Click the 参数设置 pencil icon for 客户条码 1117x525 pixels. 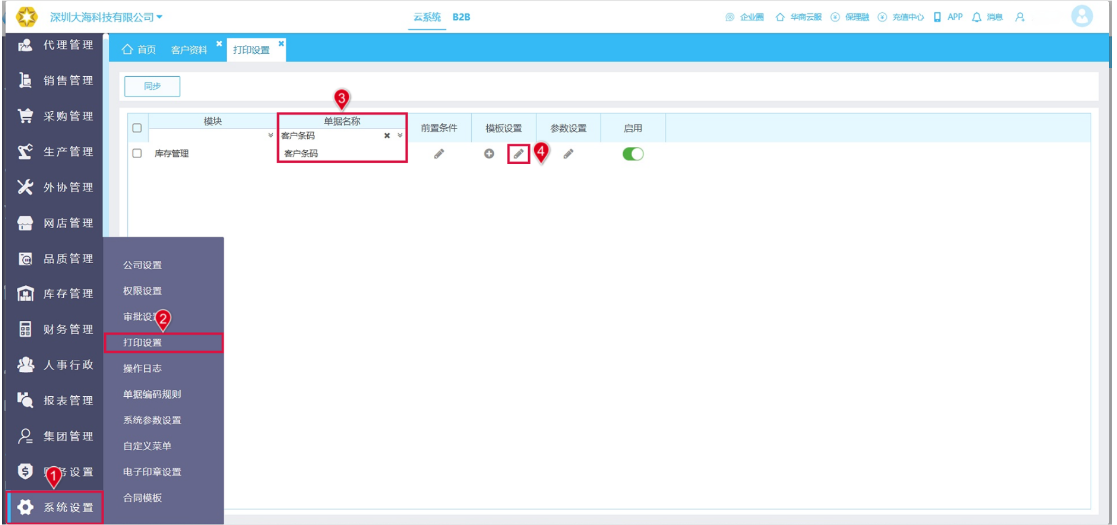click(568, 153)
